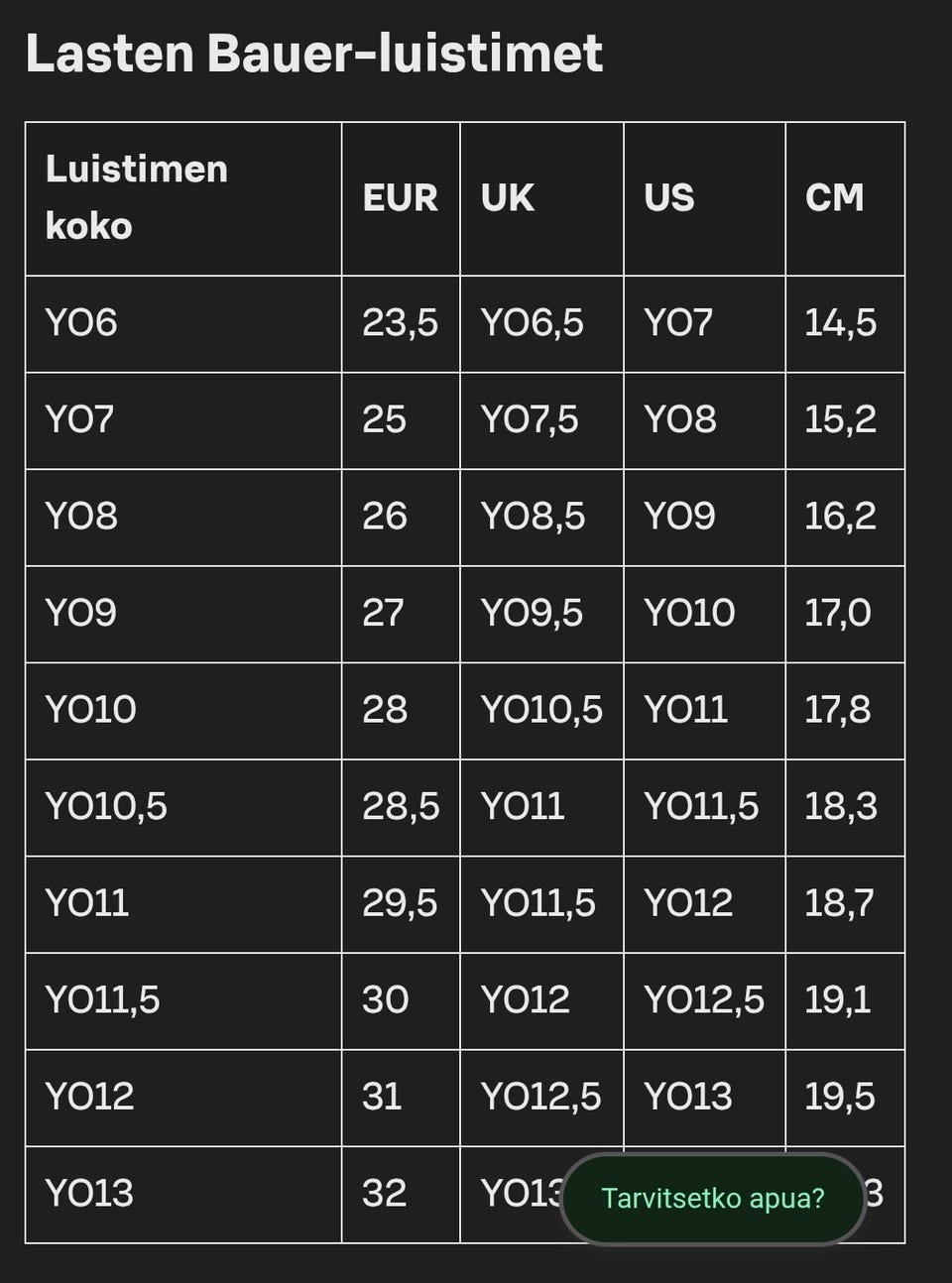Select the US column header
The image size is (952, 1283).
pos(669,197)
